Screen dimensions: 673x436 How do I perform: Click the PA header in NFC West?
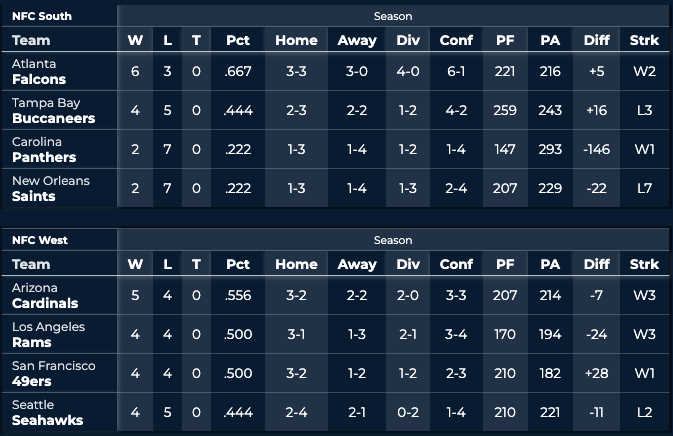550,264
